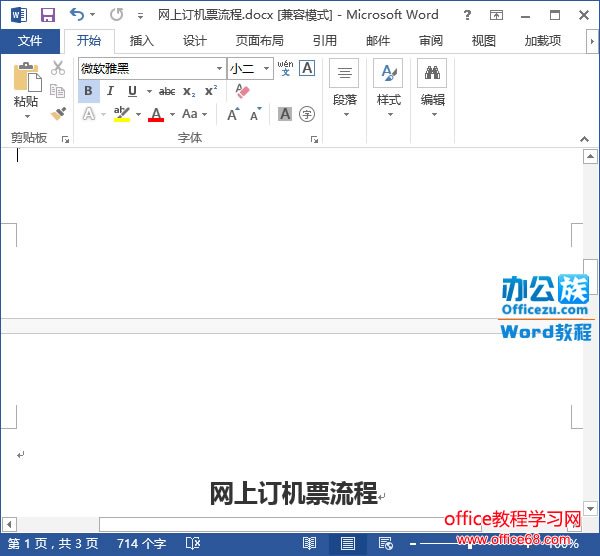
Task: Increase font size with grow icon
Action: pyautogui.click(x=233, y=114)
